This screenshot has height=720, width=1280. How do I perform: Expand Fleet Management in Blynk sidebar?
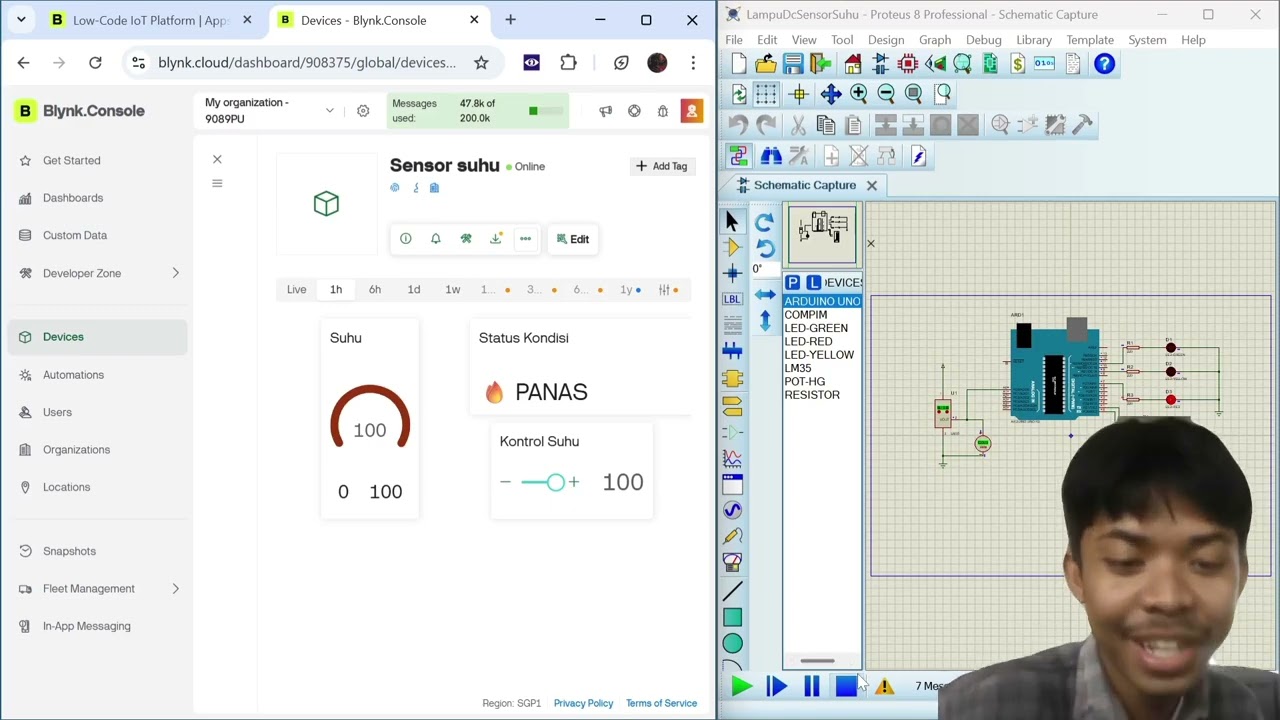point(176,589)
